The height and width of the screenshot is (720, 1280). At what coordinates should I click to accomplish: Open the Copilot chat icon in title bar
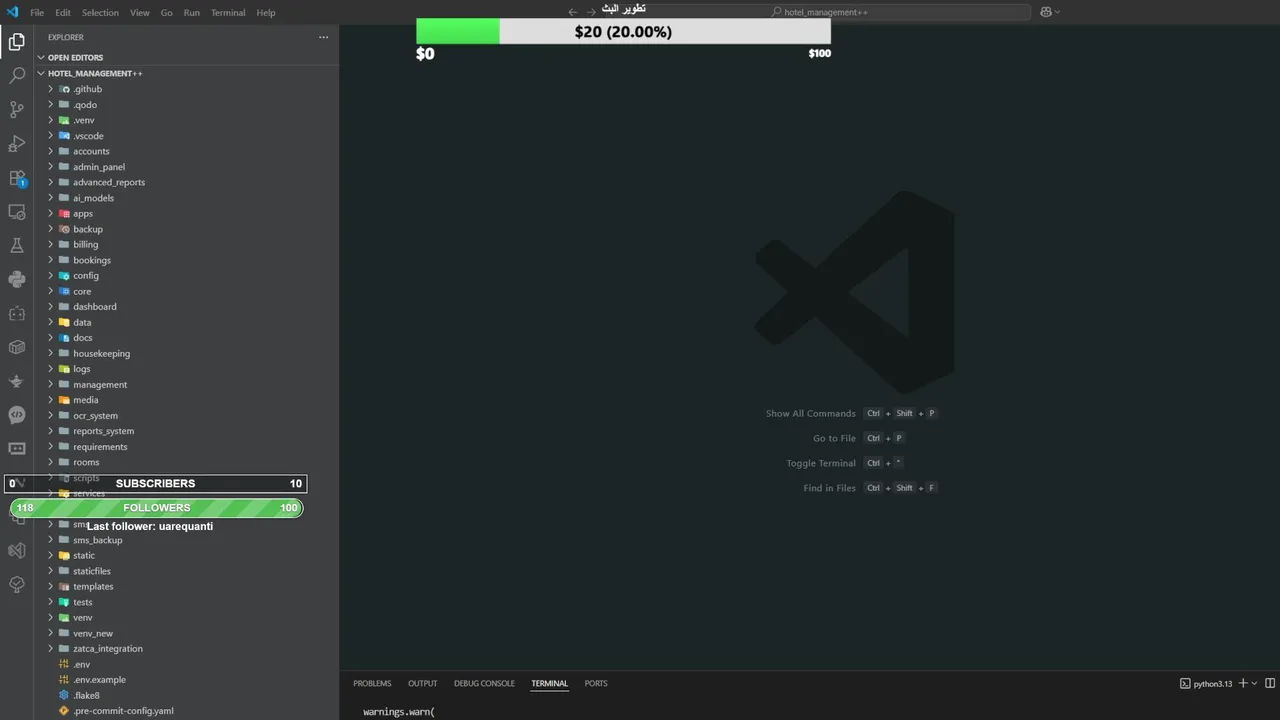tap(1046, 12)
